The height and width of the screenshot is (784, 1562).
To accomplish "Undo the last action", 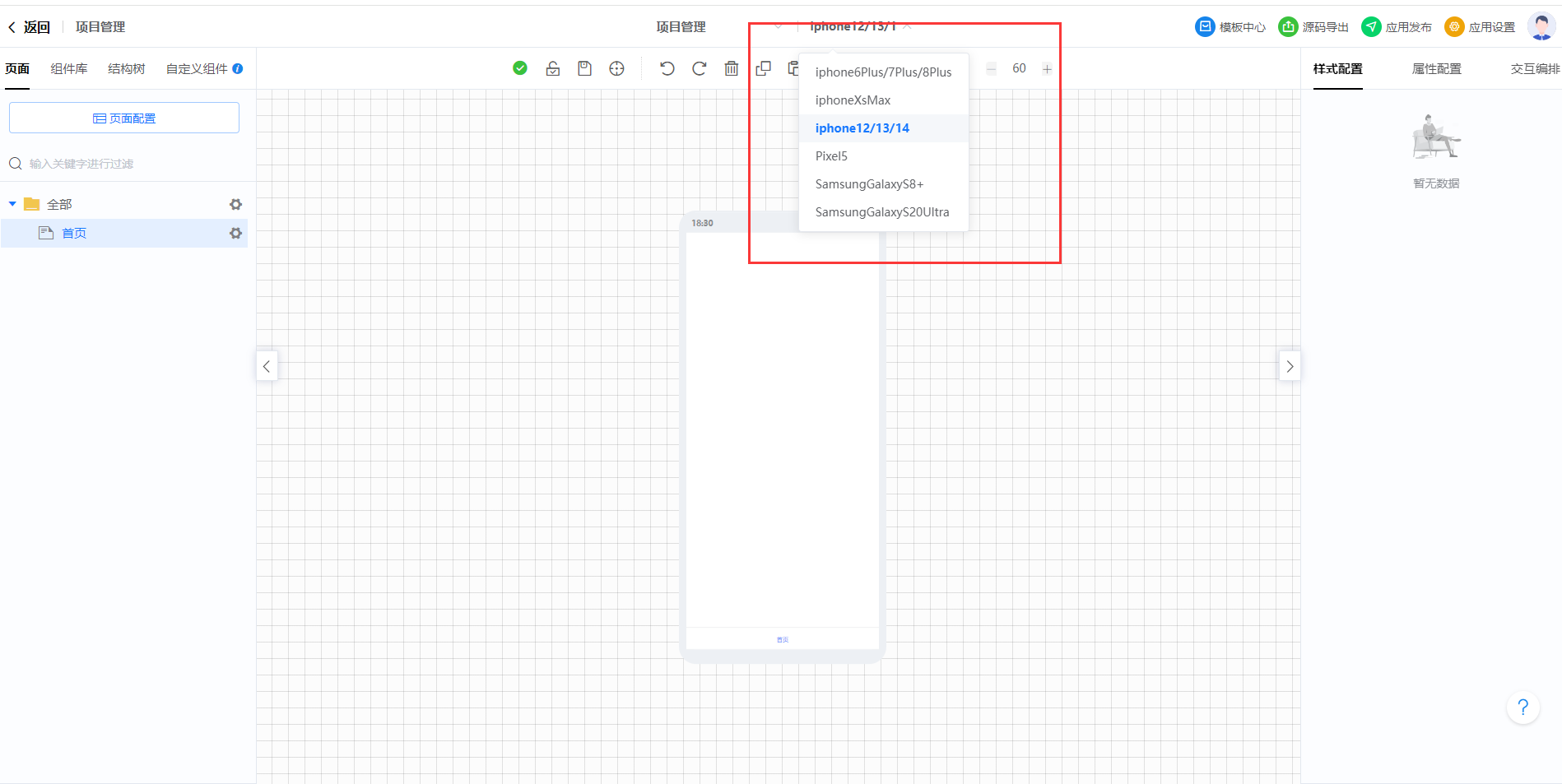I will pos(667,68).
